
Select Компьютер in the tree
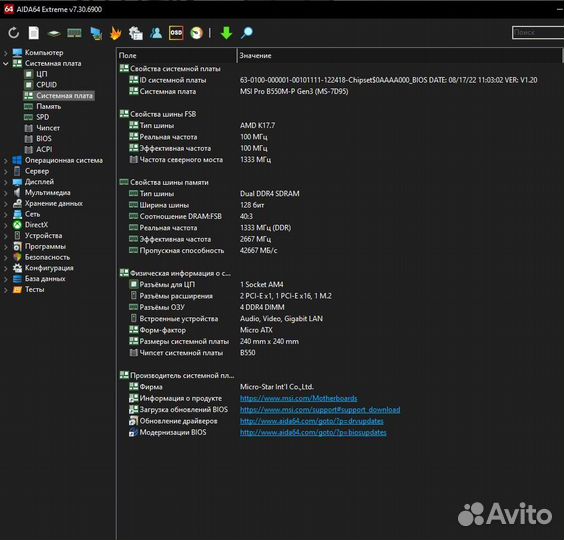click(44, 53)
